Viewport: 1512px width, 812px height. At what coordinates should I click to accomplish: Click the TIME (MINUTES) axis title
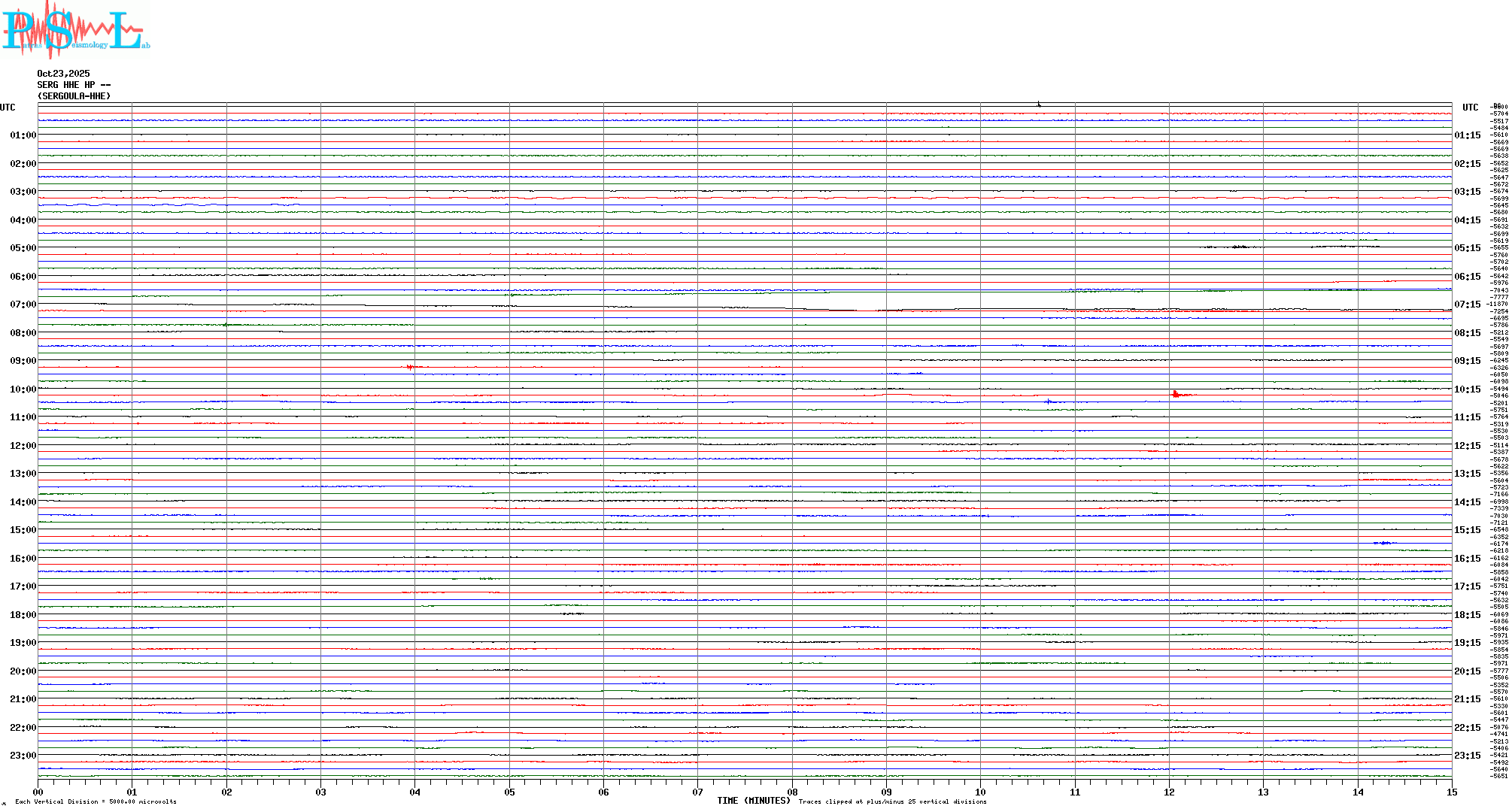pos(753,801)
